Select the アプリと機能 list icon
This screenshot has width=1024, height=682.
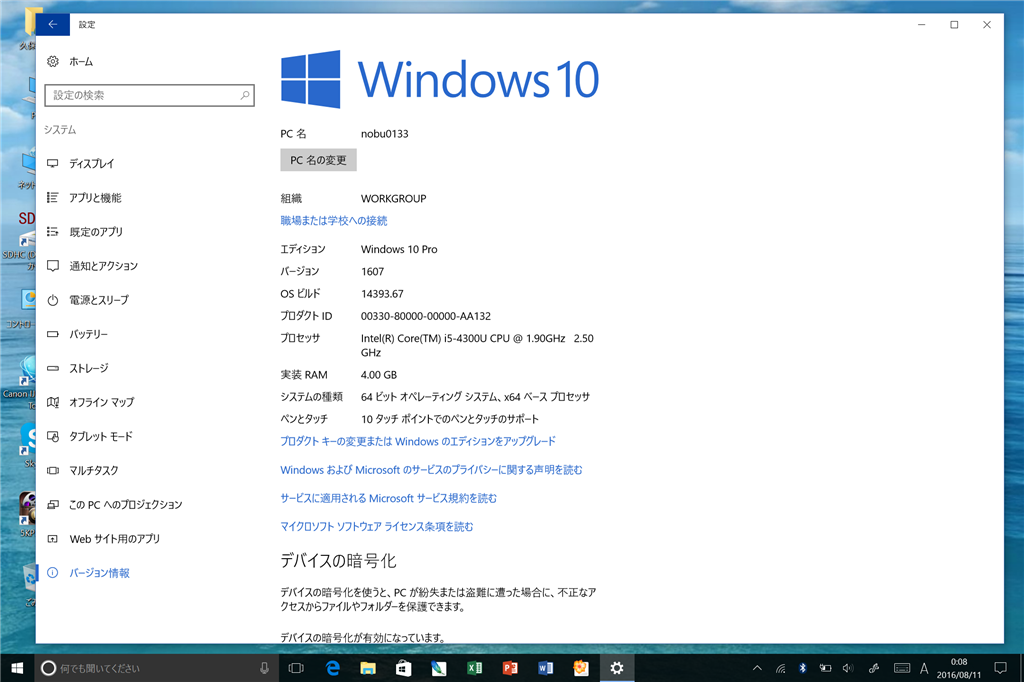[53, 197]
